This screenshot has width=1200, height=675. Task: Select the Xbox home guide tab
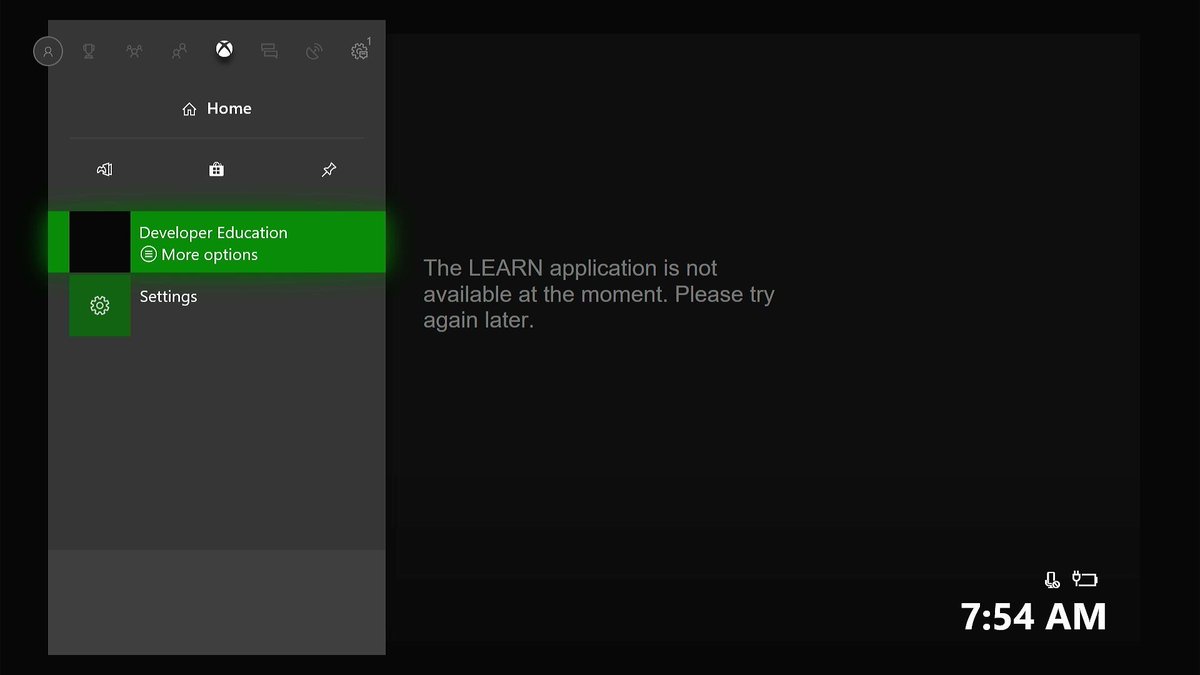(x=225, y=49)
